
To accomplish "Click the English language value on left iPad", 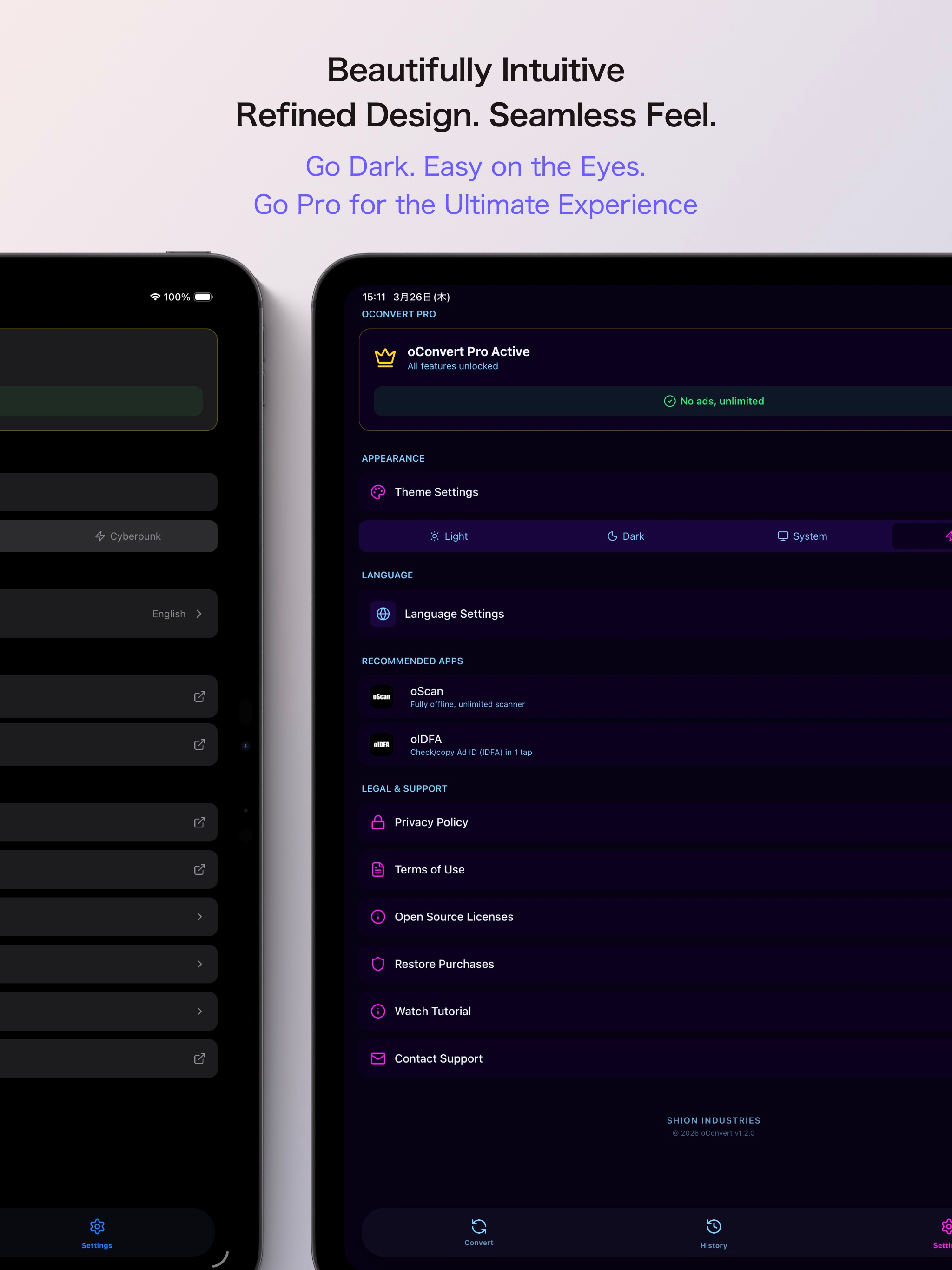I will coord(169,614).
